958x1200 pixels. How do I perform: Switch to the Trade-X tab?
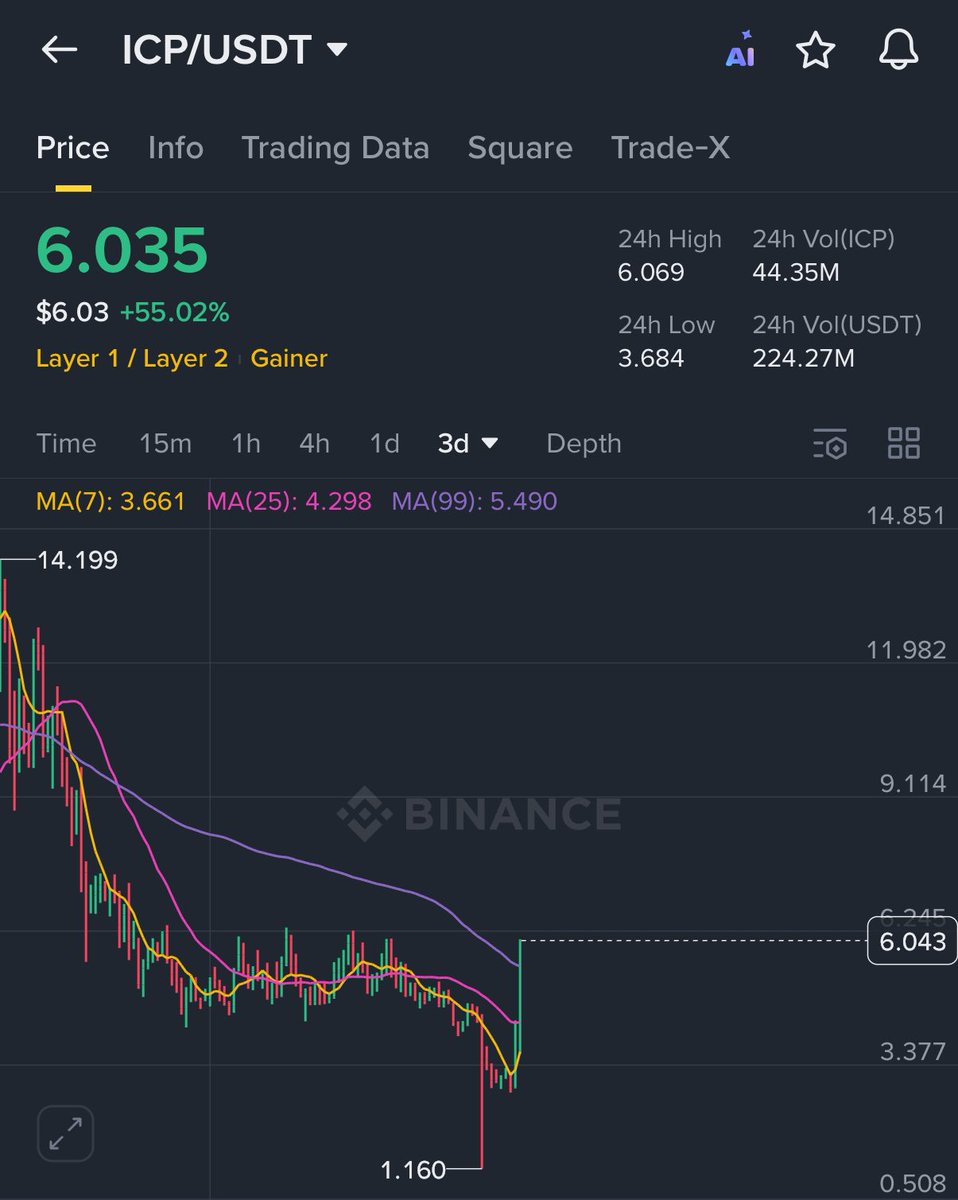670,148
